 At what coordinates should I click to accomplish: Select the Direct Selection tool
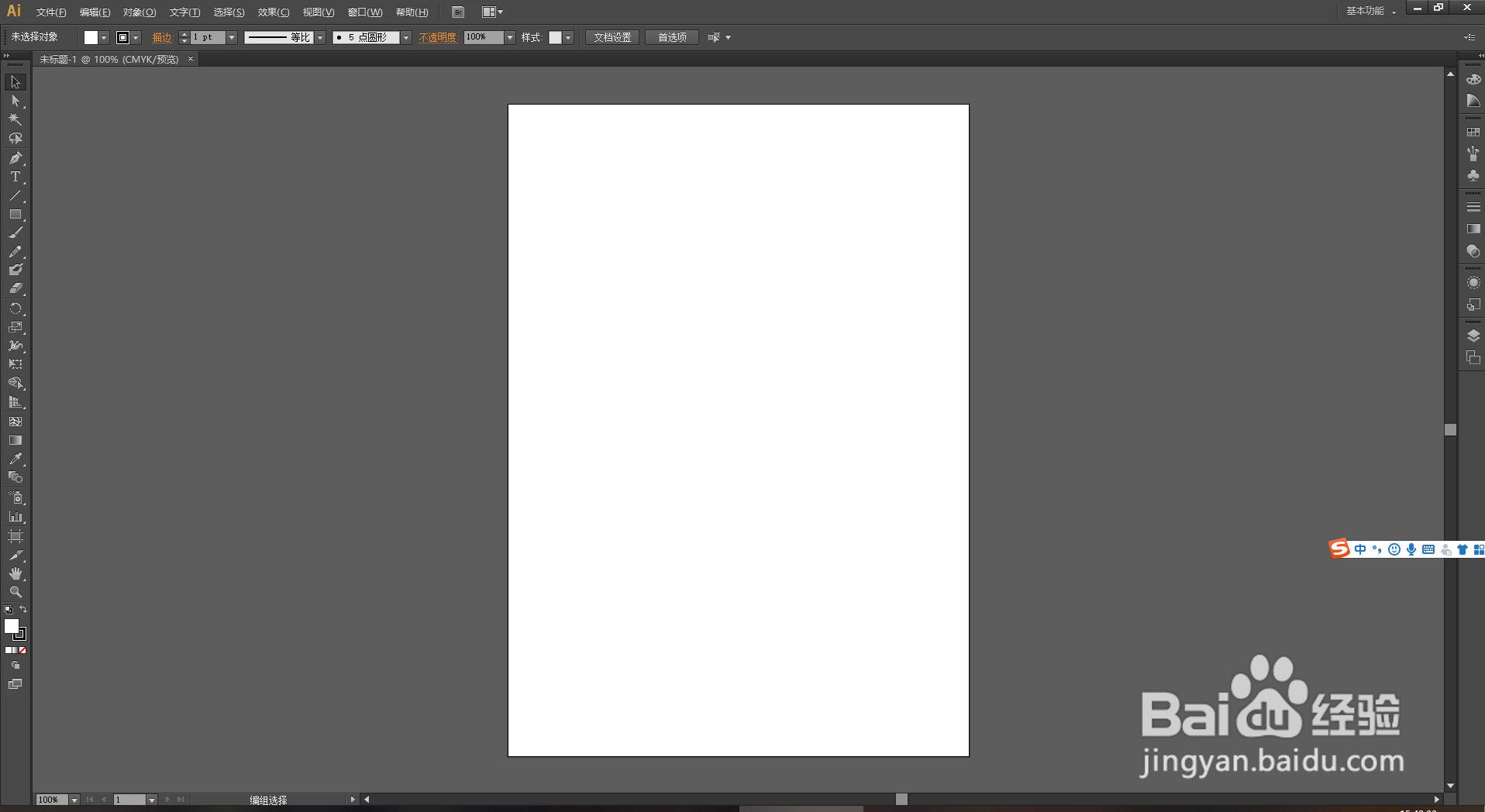16,101
